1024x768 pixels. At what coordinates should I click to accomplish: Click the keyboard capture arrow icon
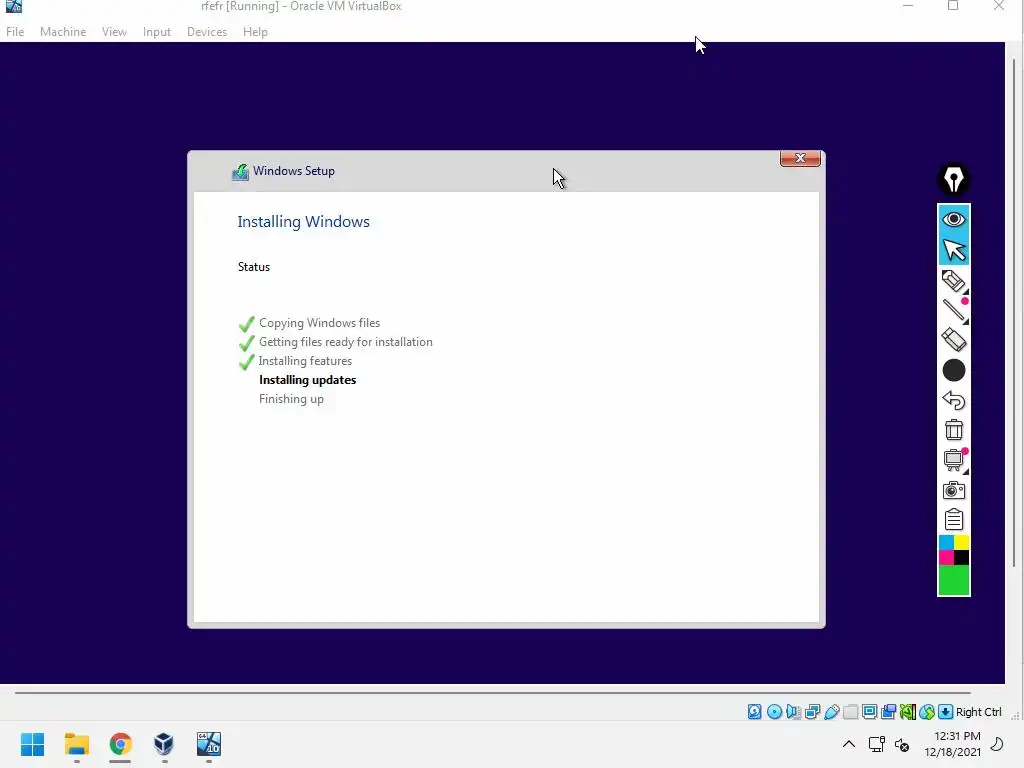click(x=945, y=712)
